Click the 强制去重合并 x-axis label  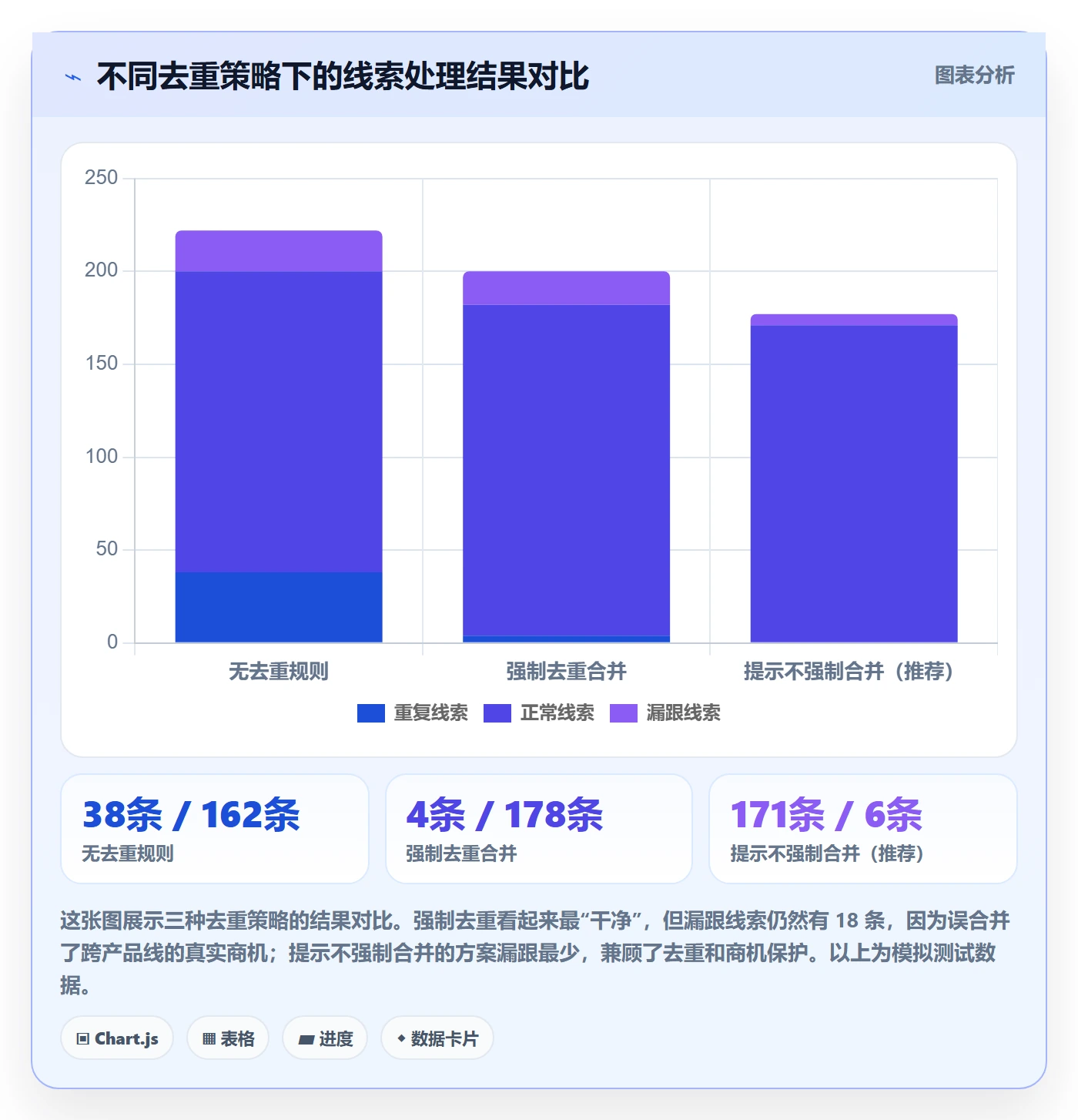[567, 672]
